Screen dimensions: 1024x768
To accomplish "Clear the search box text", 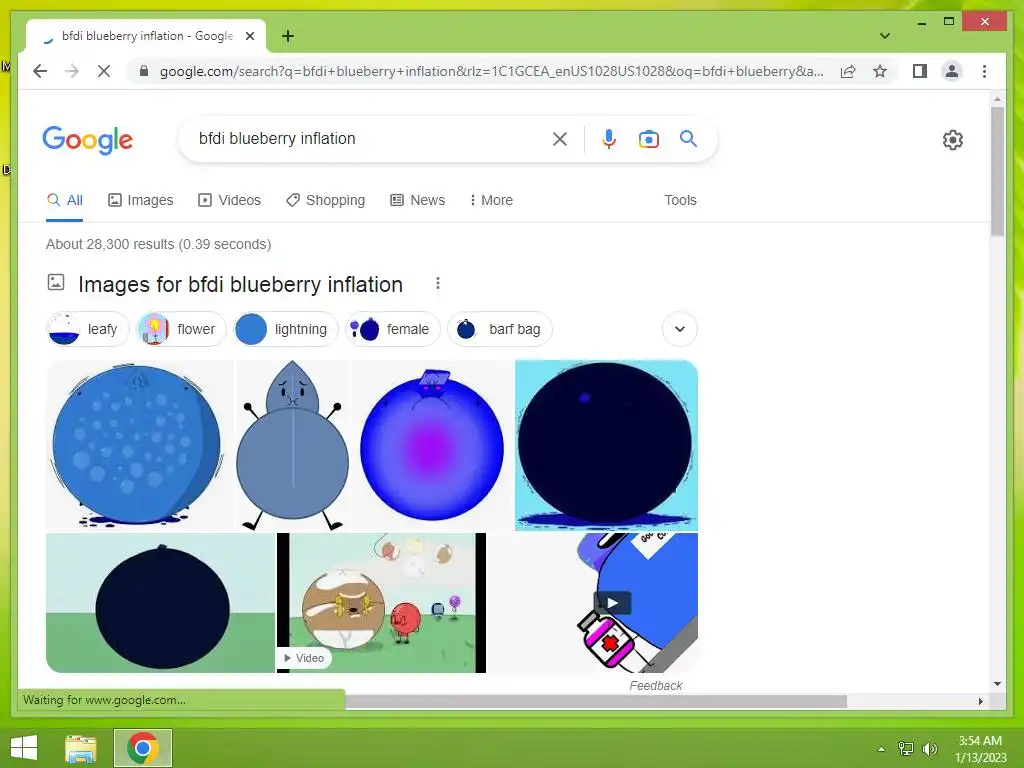I will pyautogui.click(x=560, y=139).
